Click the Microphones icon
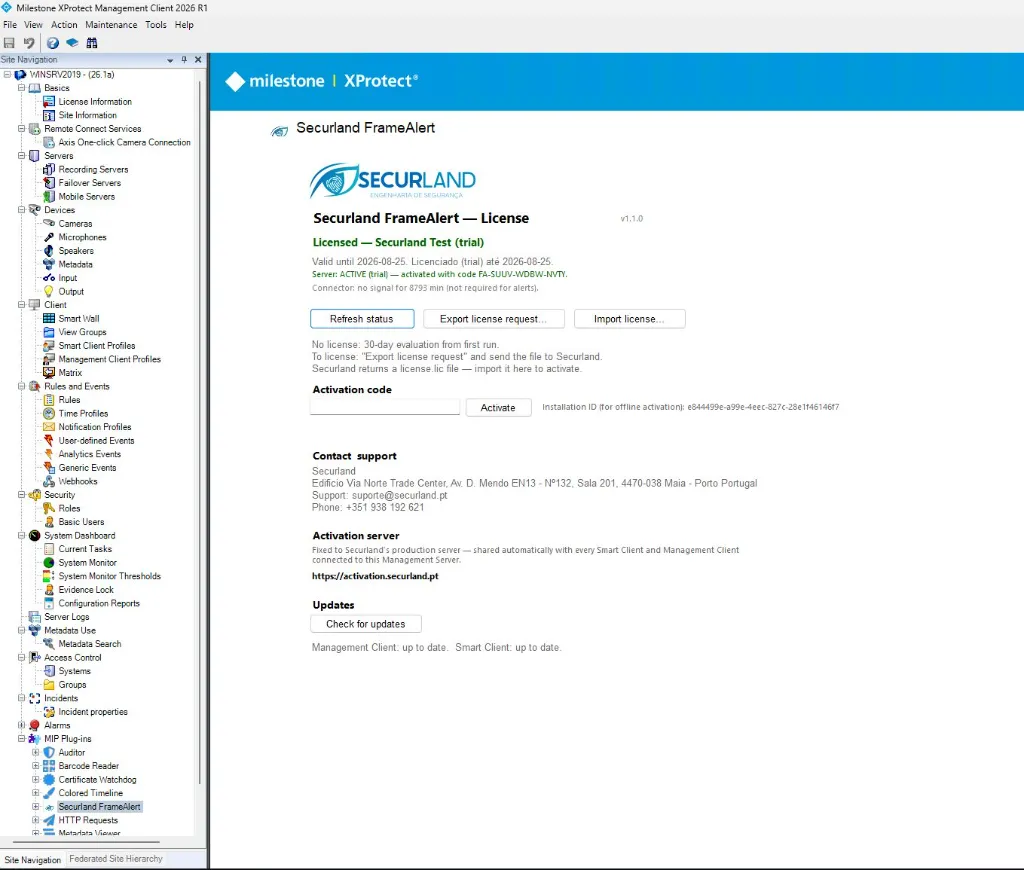This screenshot has height=870, width=1024. coord(49,237)
